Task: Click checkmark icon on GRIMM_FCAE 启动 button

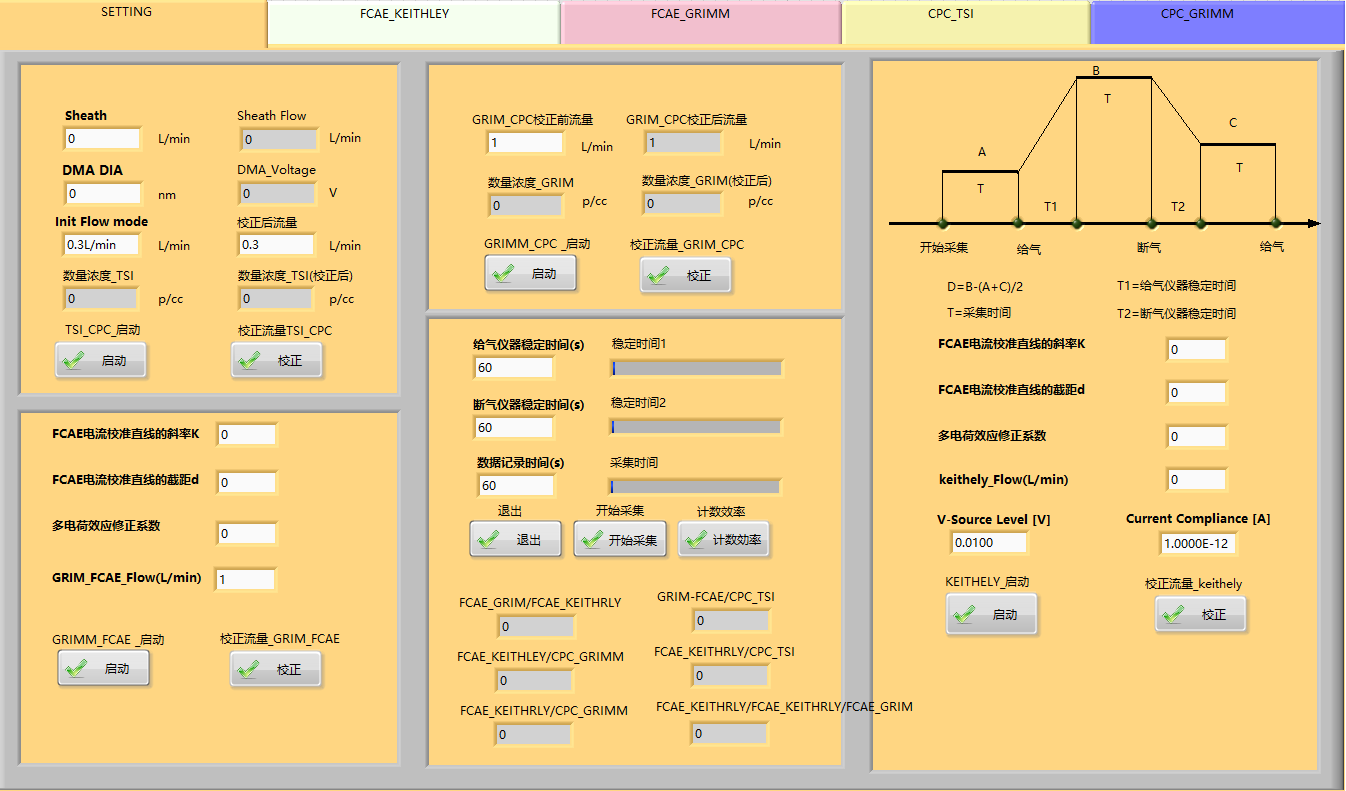Action: [x=76, y=669]
